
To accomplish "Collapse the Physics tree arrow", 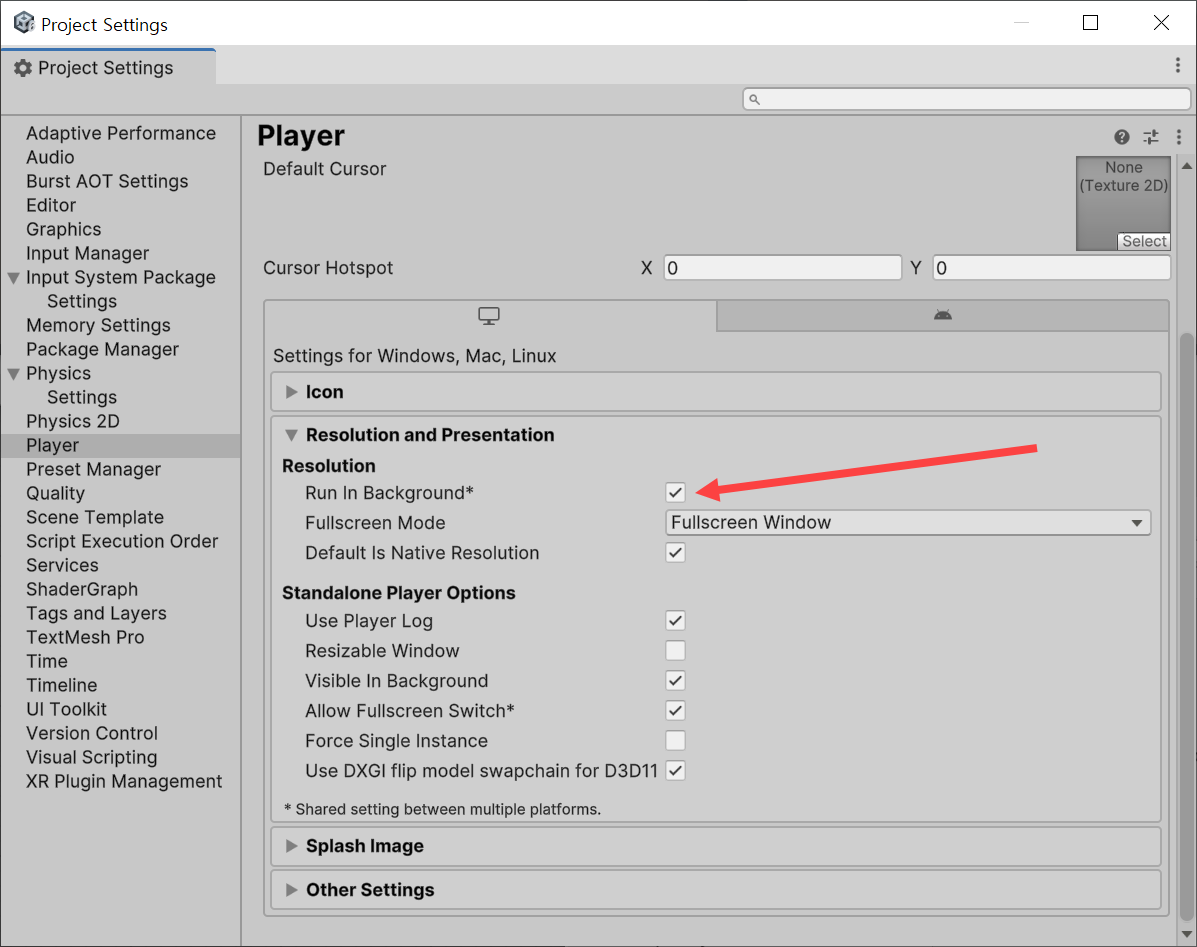I will coord(14,374).
